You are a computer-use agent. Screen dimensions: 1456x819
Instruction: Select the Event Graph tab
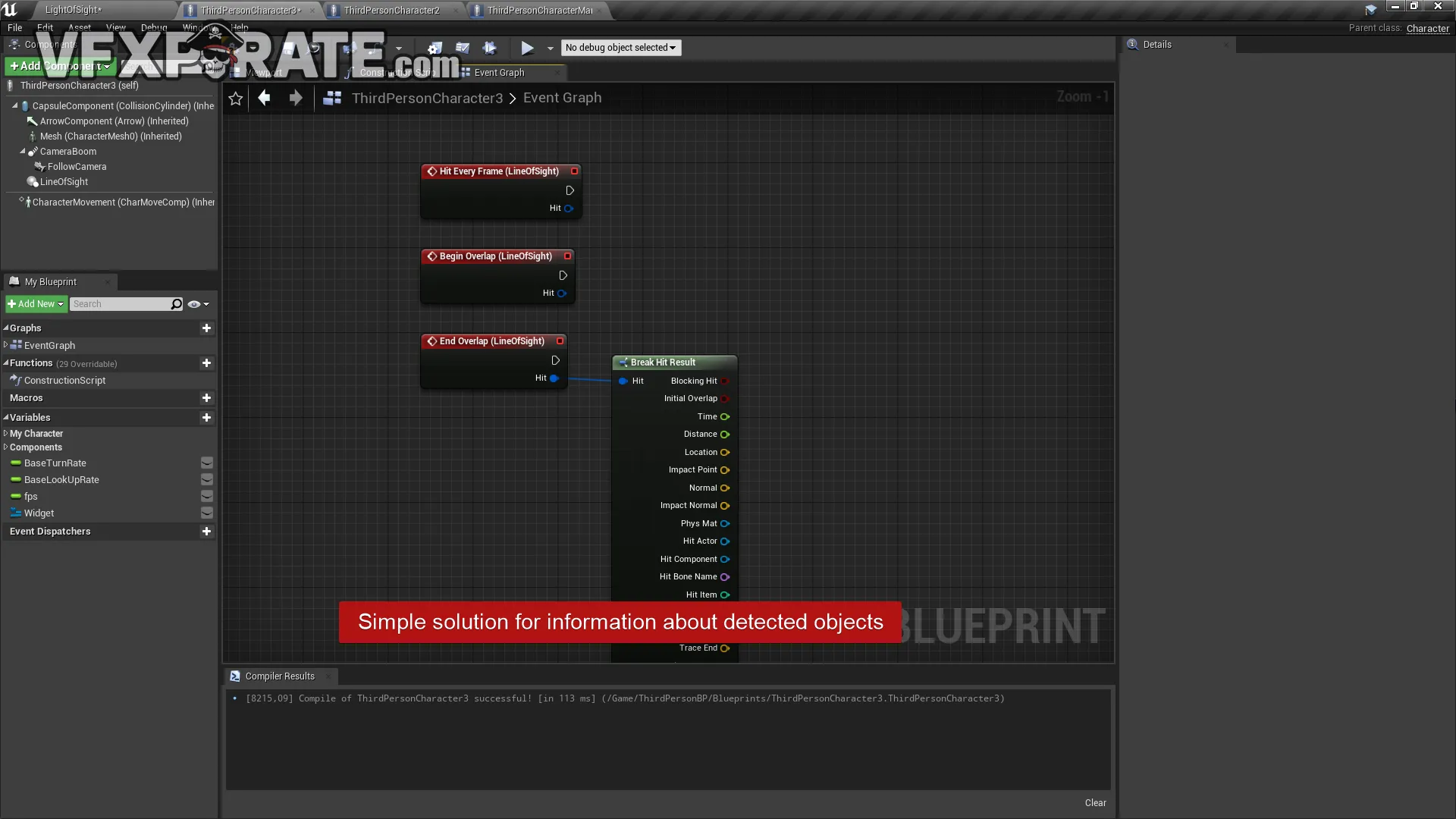coord(499,73)
